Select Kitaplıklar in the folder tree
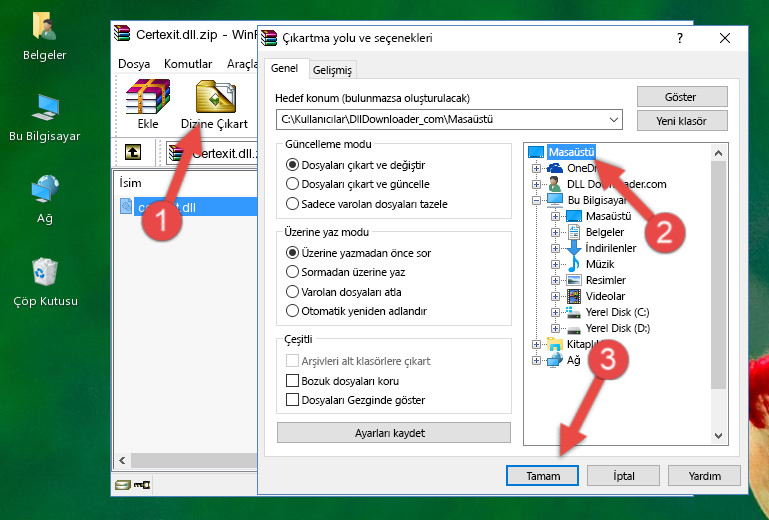This screenshot has height=520, width=769. pyautogui.click(x=574, y=344)
